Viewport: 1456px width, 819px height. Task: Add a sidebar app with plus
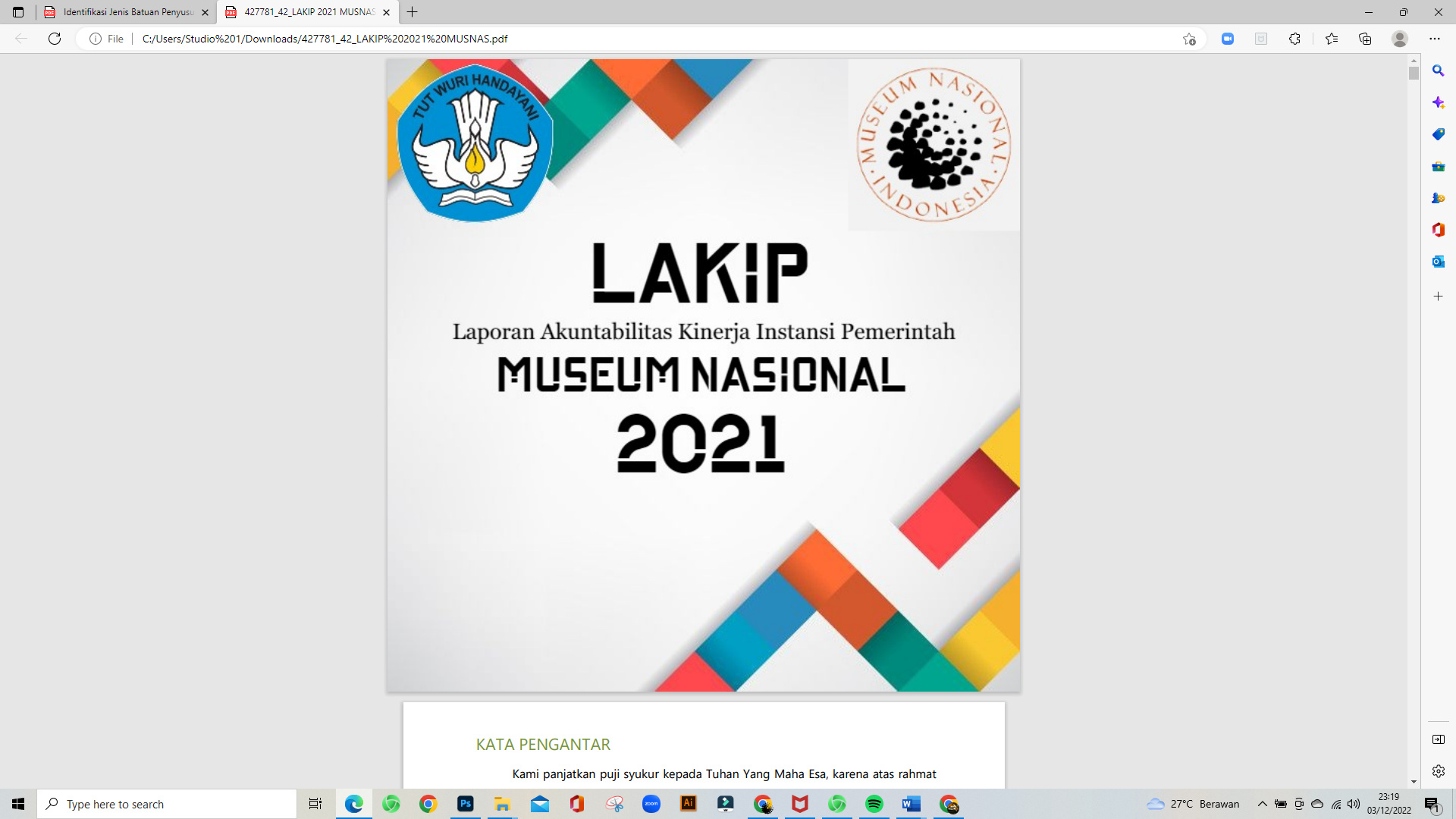point(1438,297)
